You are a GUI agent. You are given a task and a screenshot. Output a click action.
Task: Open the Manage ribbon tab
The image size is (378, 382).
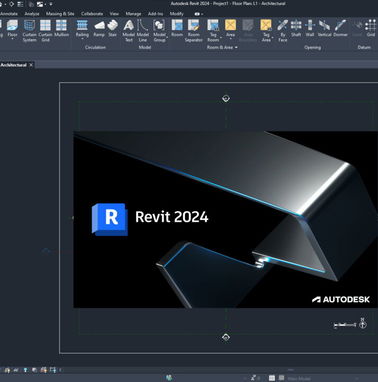(133, 14)
